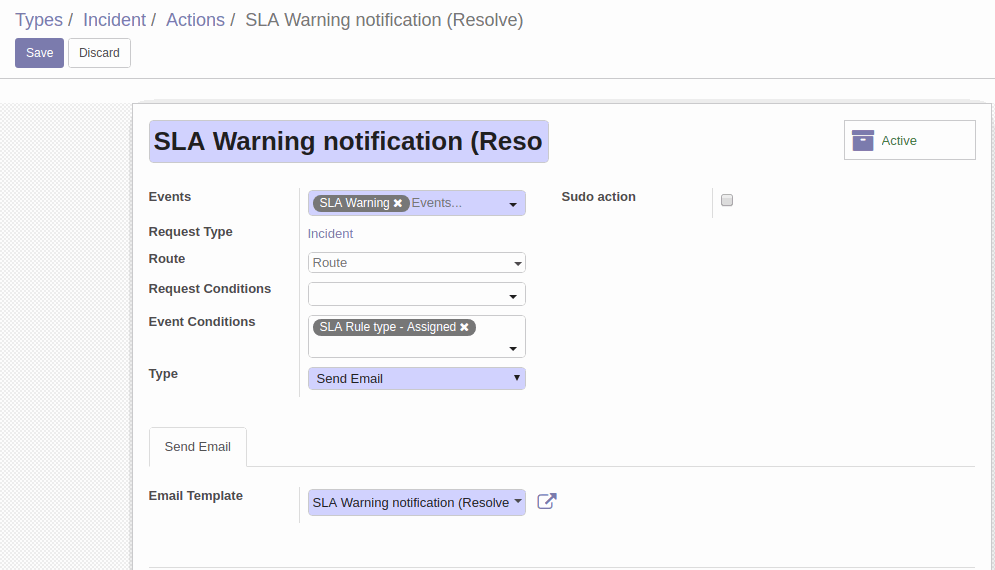The width and height of the screenshot is (995, 570).
Task: Open the email template external link icon
Action: click(546, 501)
